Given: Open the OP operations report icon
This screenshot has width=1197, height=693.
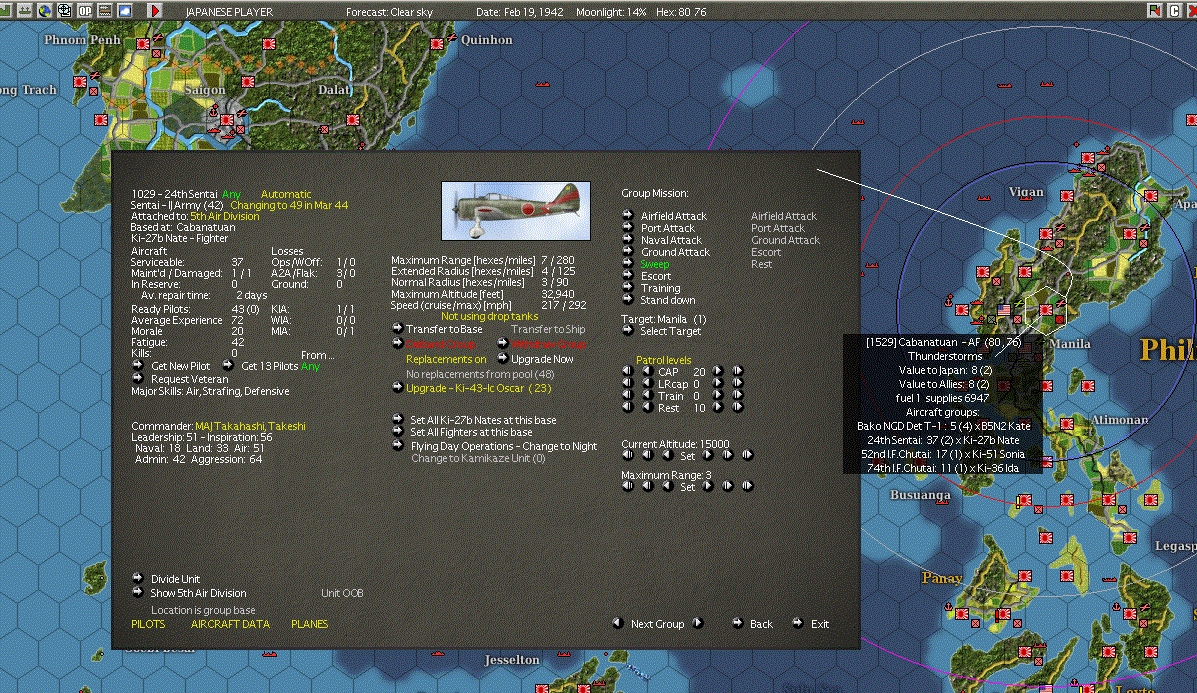Looking at the screenshot, I should click(85, 10).
